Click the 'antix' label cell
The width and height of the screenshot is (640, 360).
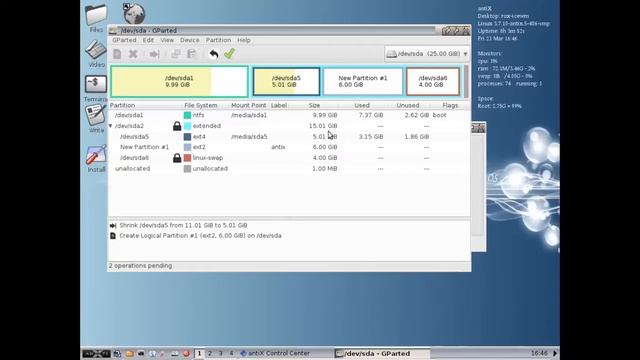(278, 147)
